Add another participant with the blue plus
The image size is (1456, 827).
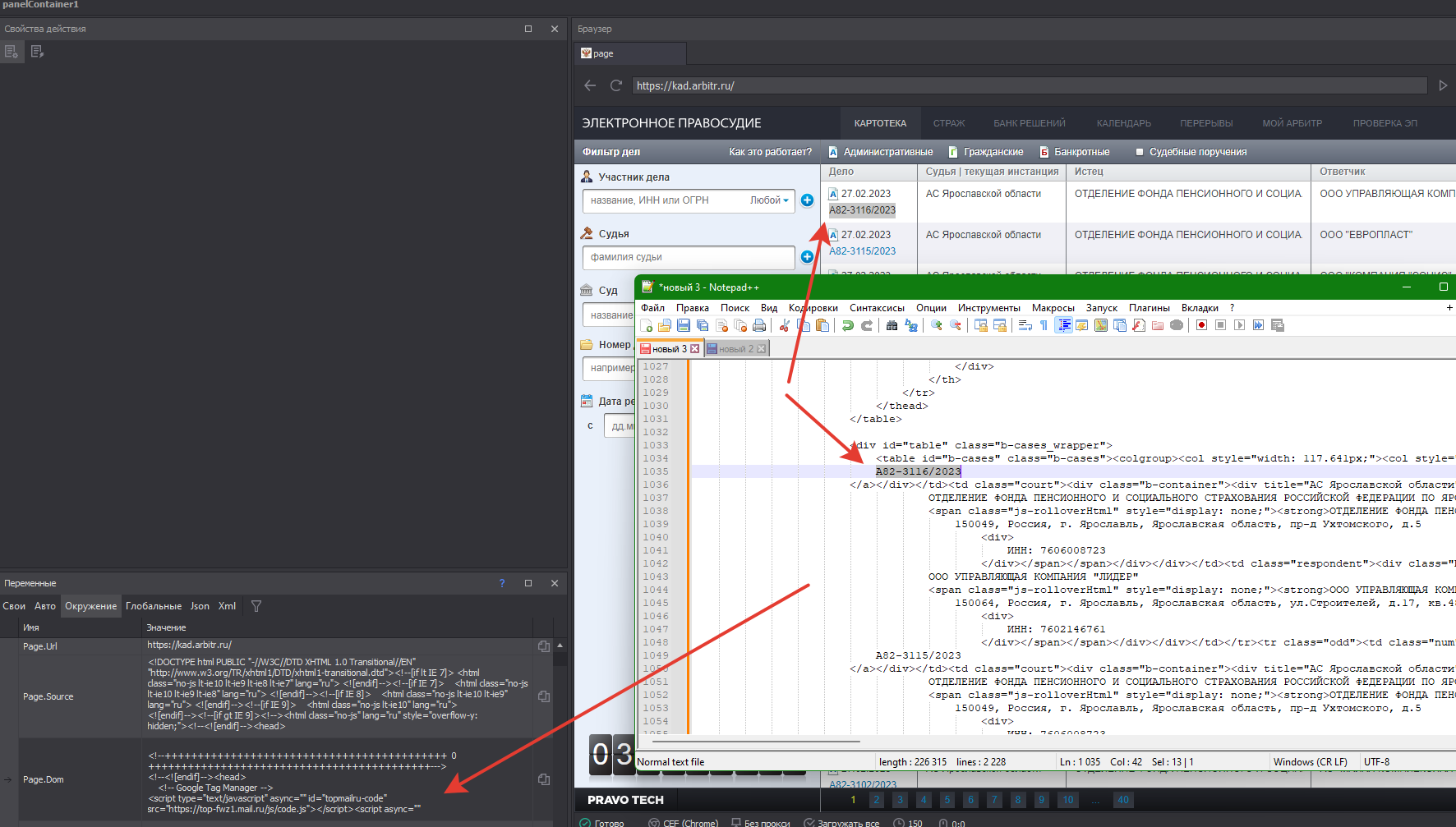(807, 200)
